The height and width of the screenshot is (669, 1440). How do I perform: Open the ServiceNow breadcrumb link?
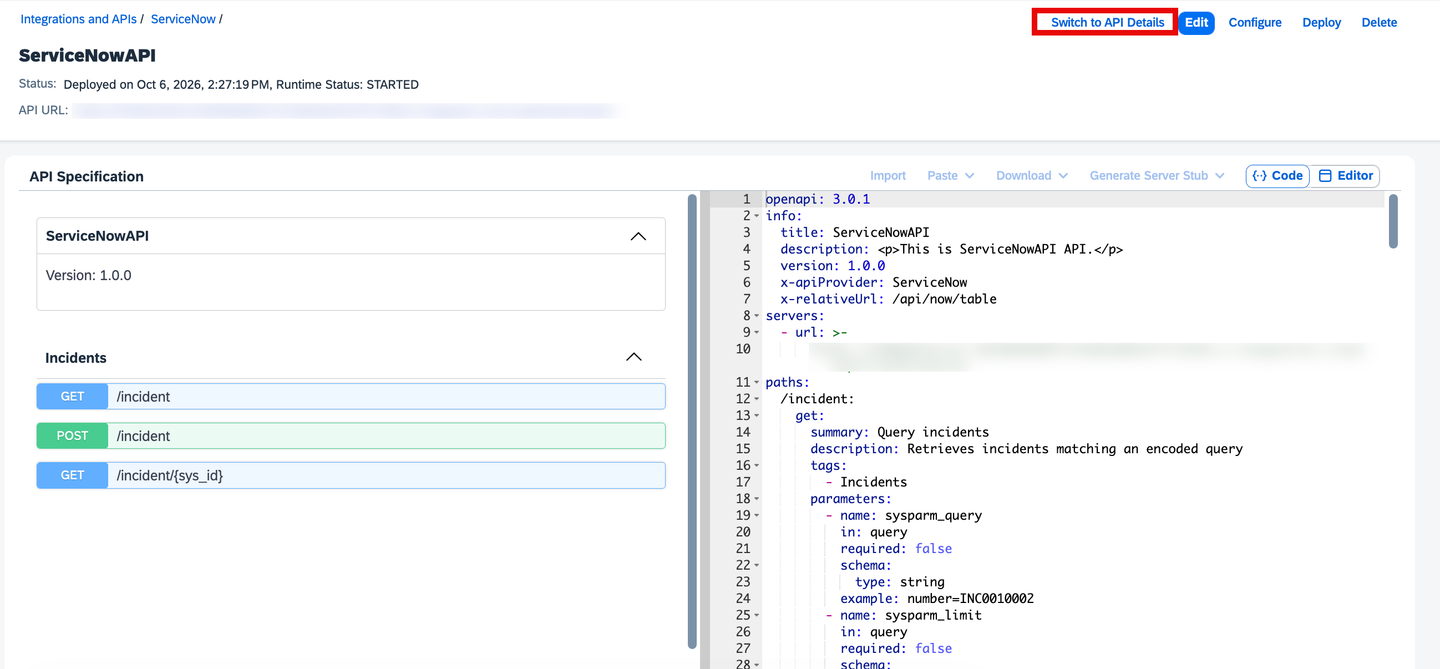183,19
